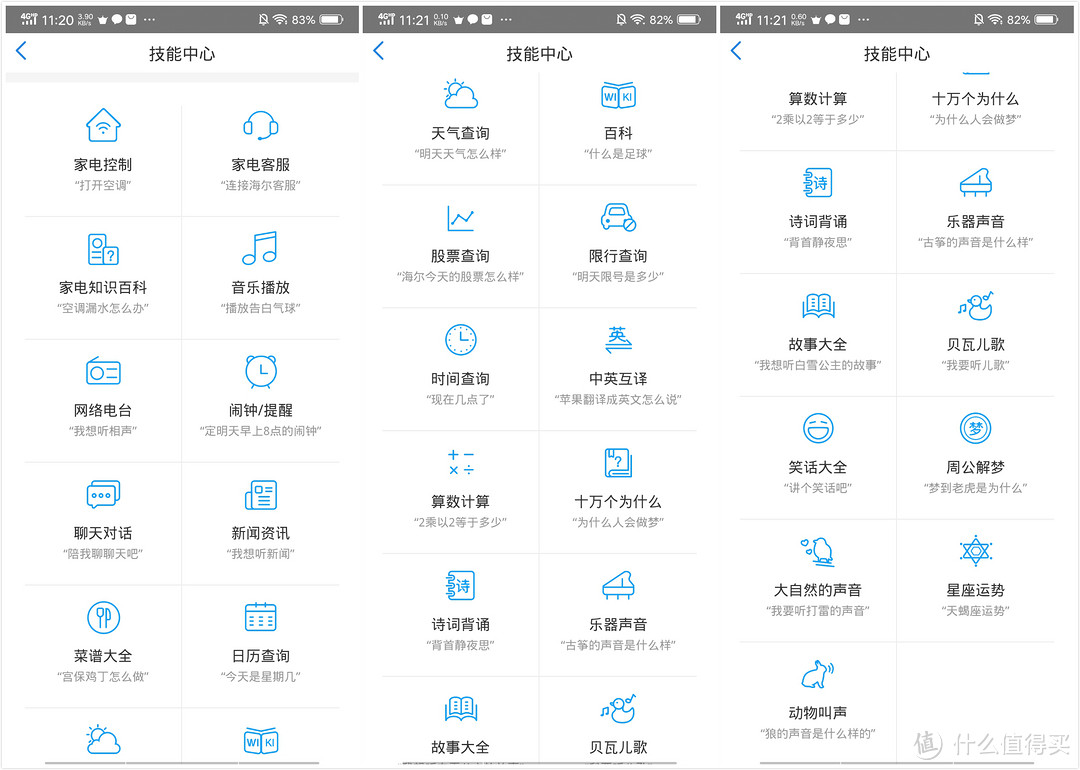
Task: Tap the example phrase "讲个笑话吧"
Action: 818,488
